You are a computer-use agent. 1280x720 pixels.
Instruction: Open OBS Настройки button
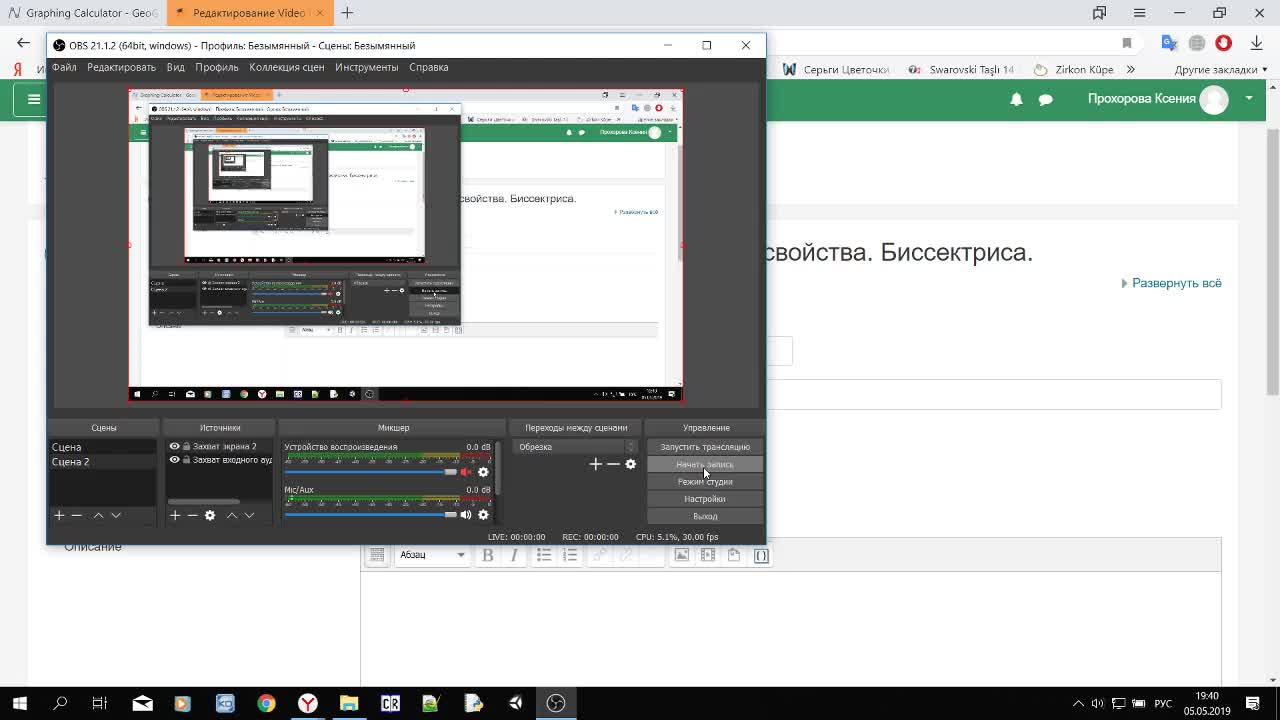(705, 498)
